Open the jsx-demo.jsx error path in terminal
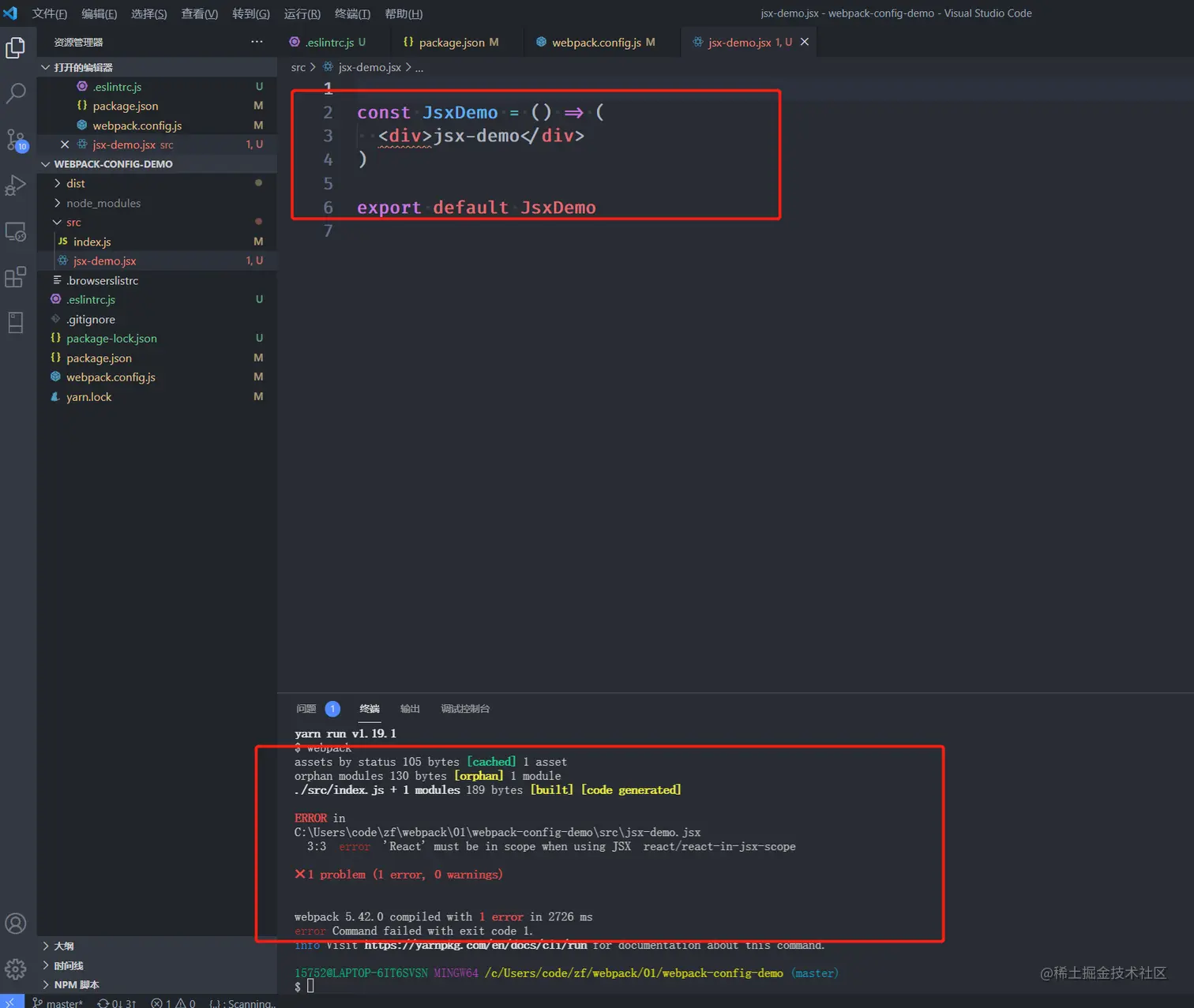1194x1008 pixels. [497, 832]
